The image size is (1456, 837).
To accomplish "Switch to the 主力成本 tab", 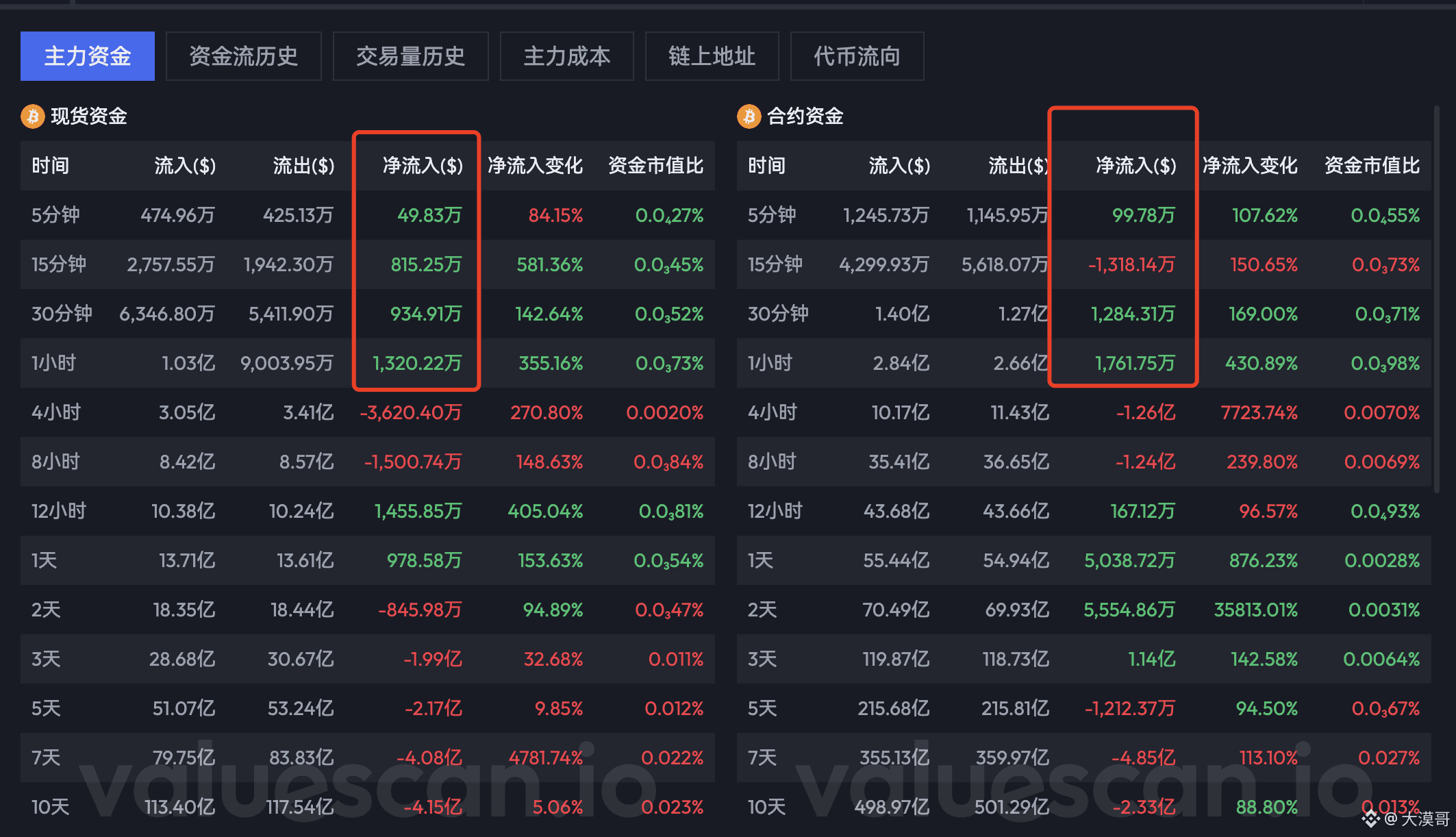I will click(566, 56).
